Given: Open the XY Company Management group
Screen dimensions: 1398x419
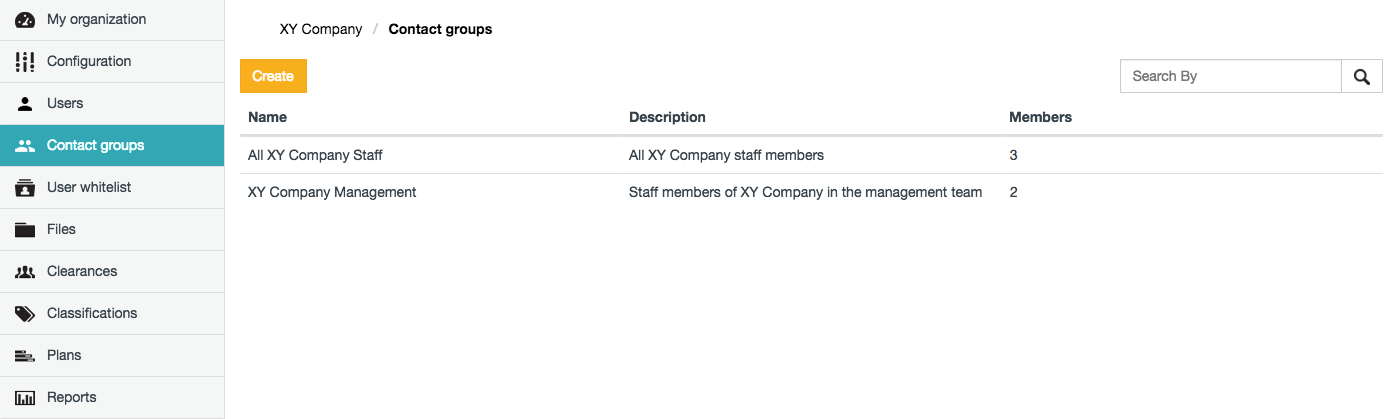Looking at the screenshot, I should click(x=332, y=192).
